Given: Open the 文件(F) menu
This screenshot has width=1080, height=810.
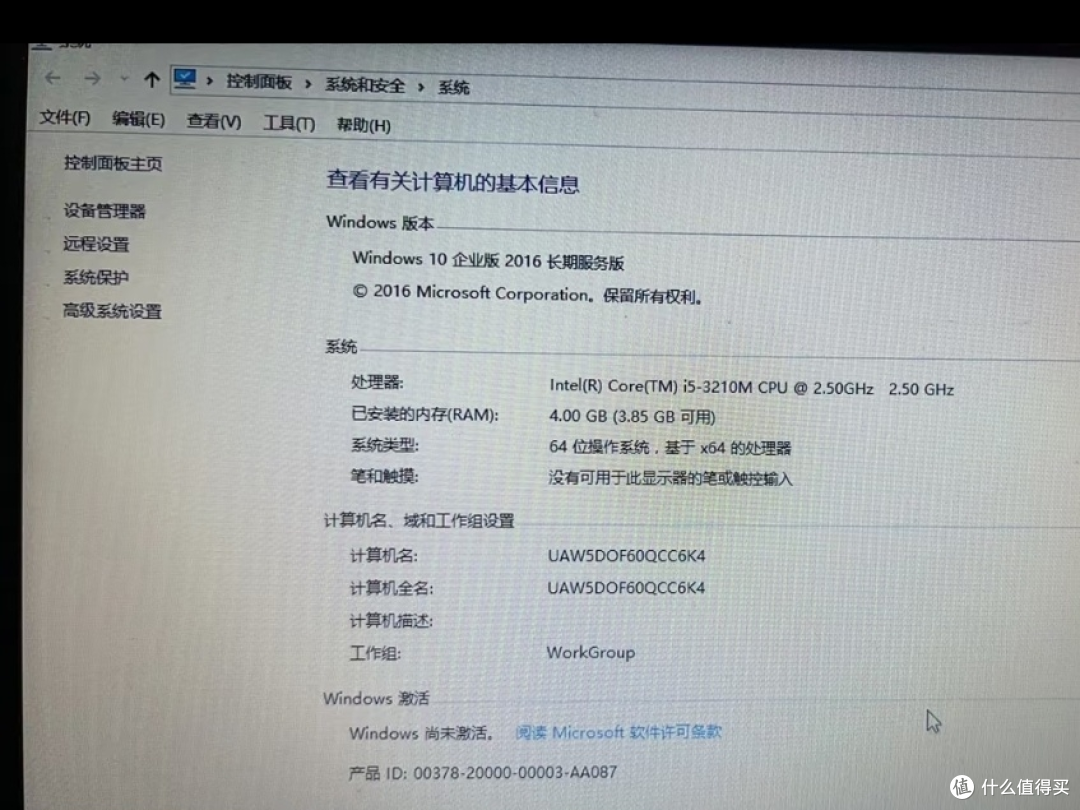Looking at the screenshot, I should pyautogui.click(x=65, y=118).
